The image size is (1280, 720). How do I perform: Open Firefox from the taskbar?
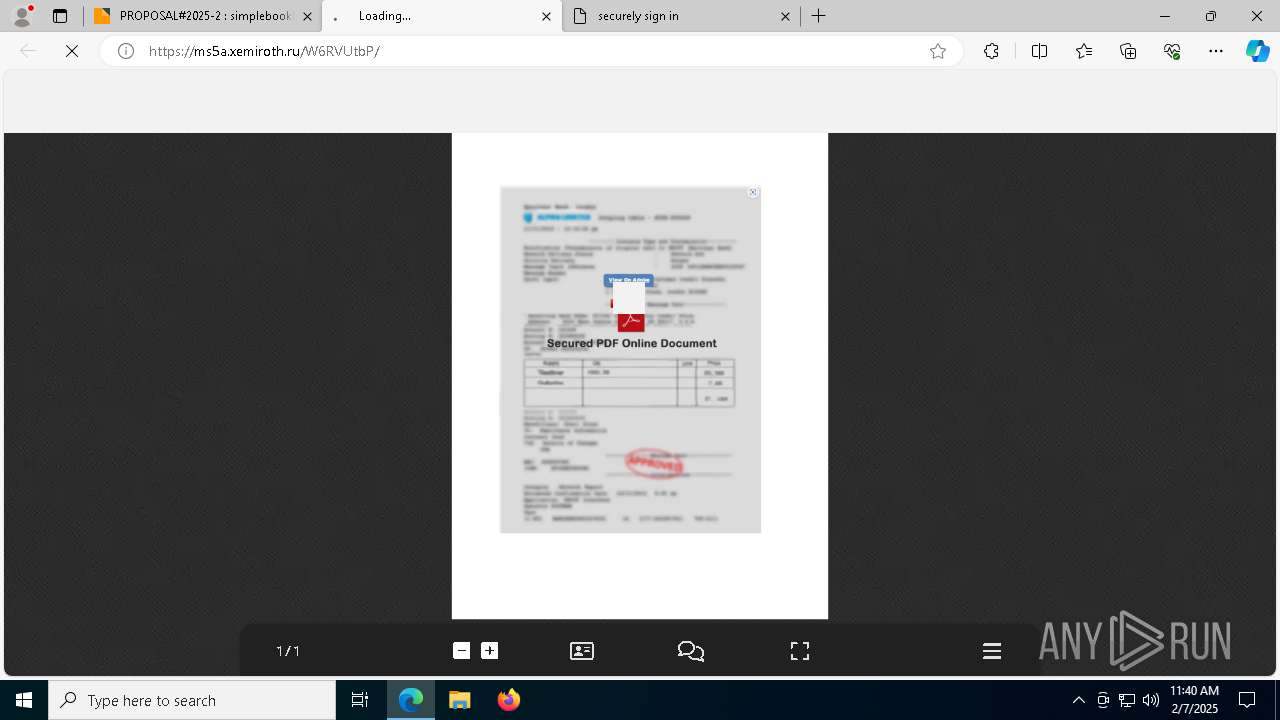(x=509, y=700)
